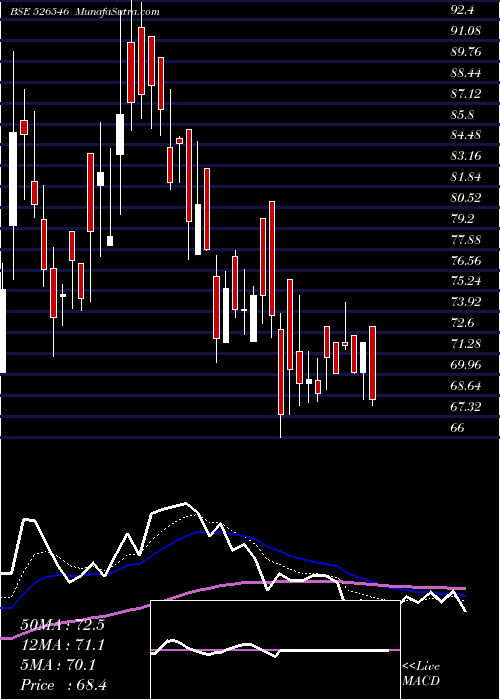Image resolution: width=500 pixels, height=700 pixels.
Task: Select the 84.48 price axis label
Action: click(x=466, y=135)
